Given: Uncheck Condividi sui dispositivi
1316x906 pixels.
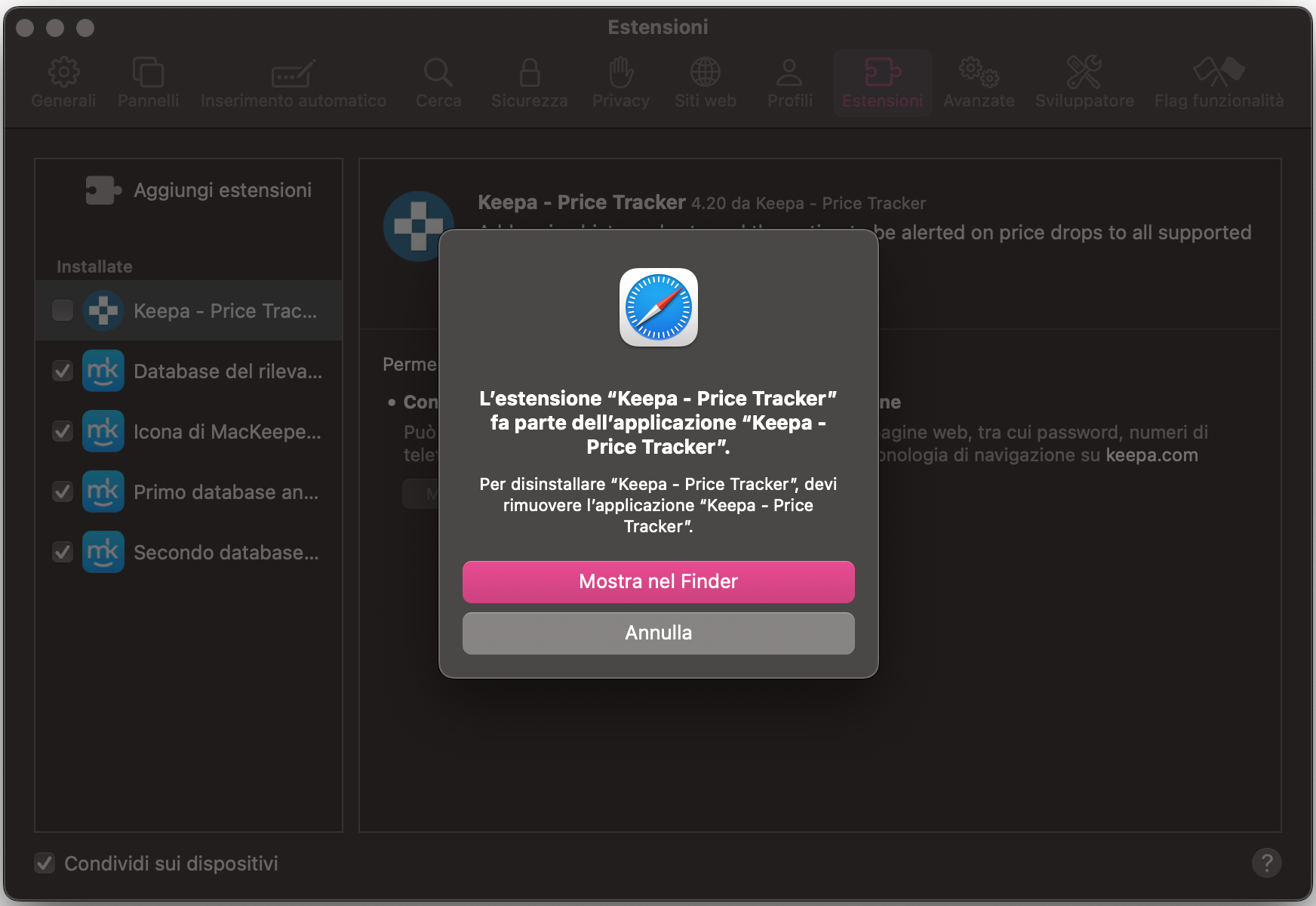Looking at the screenshot, I should tap(45, 863).
